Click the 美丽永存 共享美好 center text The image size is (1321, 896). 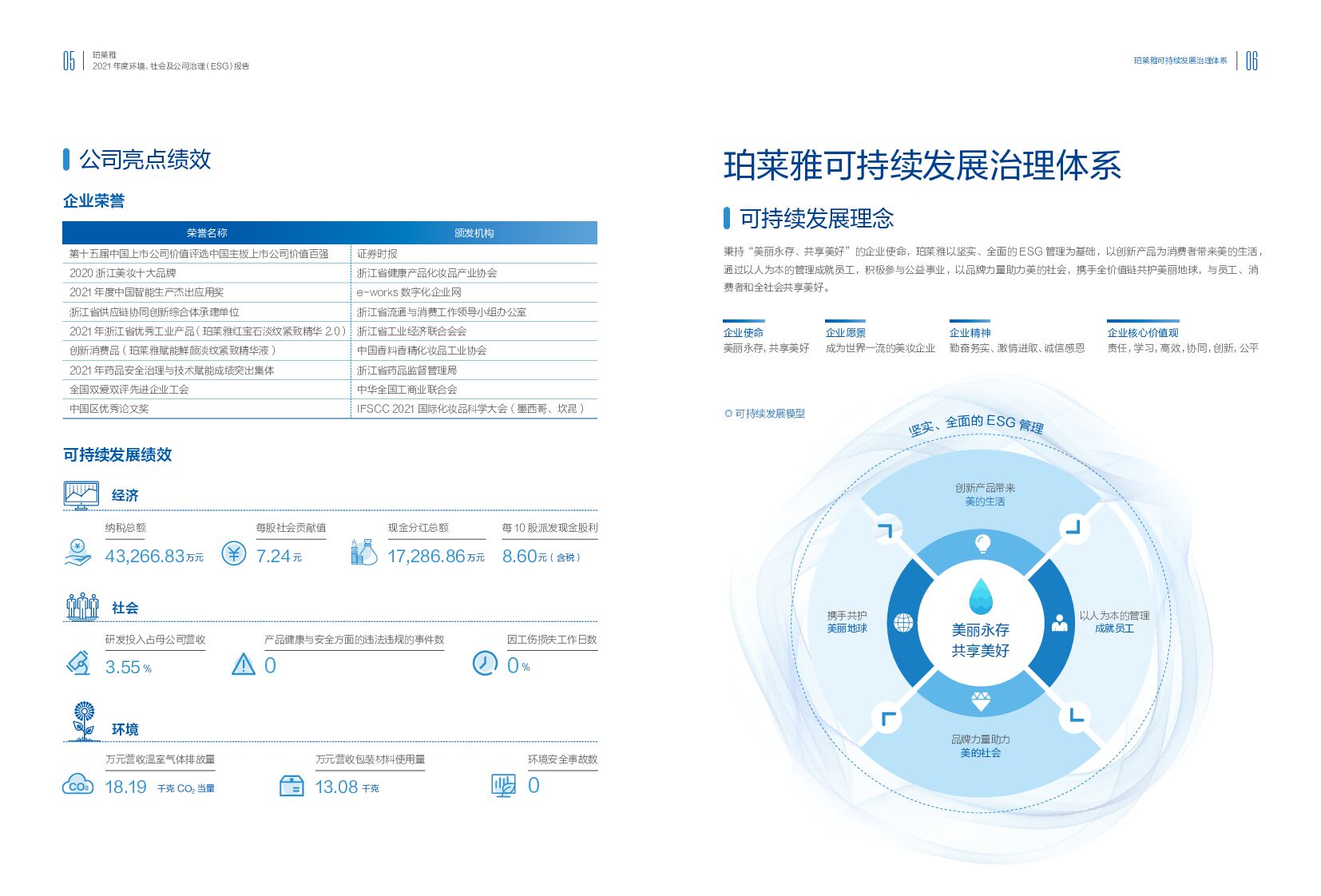coord(981,640)
